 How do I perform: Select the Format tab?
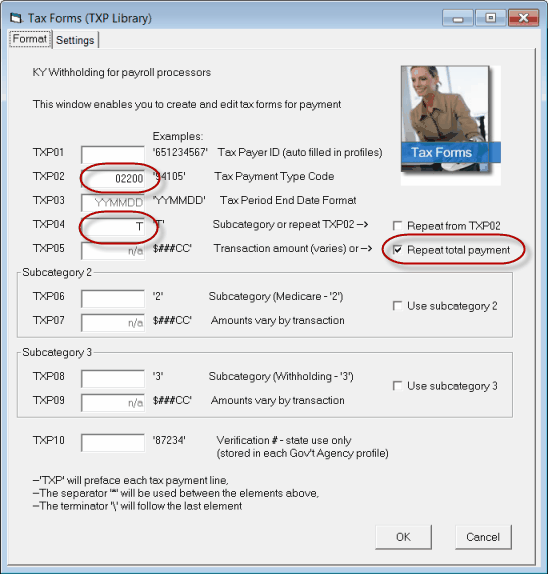click(30, 39)
